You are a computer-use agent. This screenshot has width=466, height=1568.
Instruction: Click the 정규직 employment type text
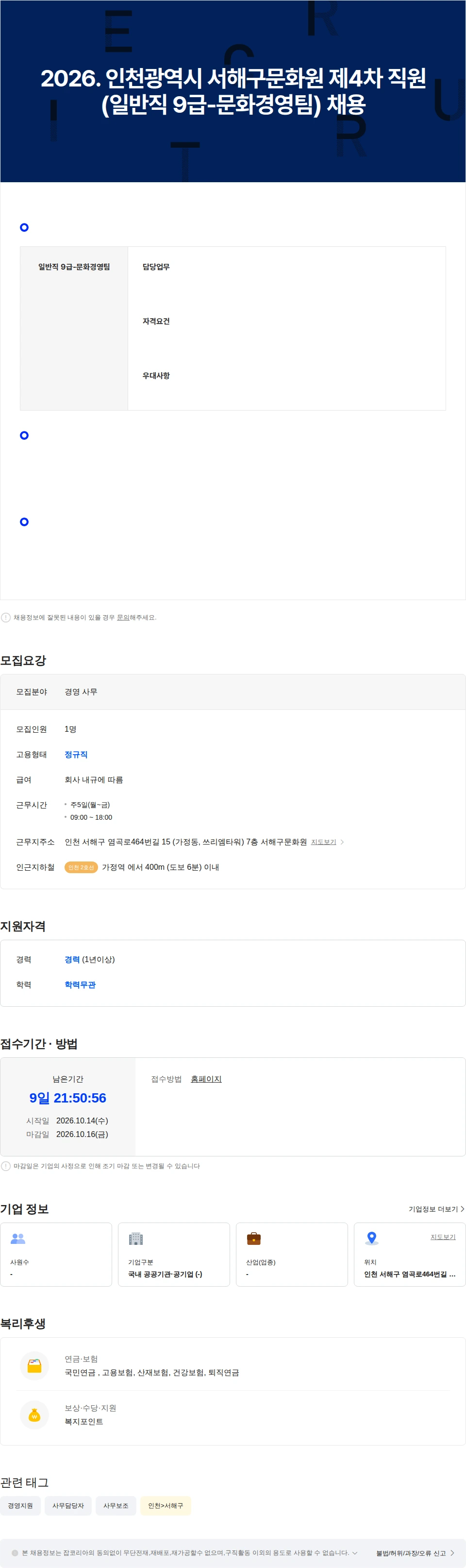(x=76, y=754)
